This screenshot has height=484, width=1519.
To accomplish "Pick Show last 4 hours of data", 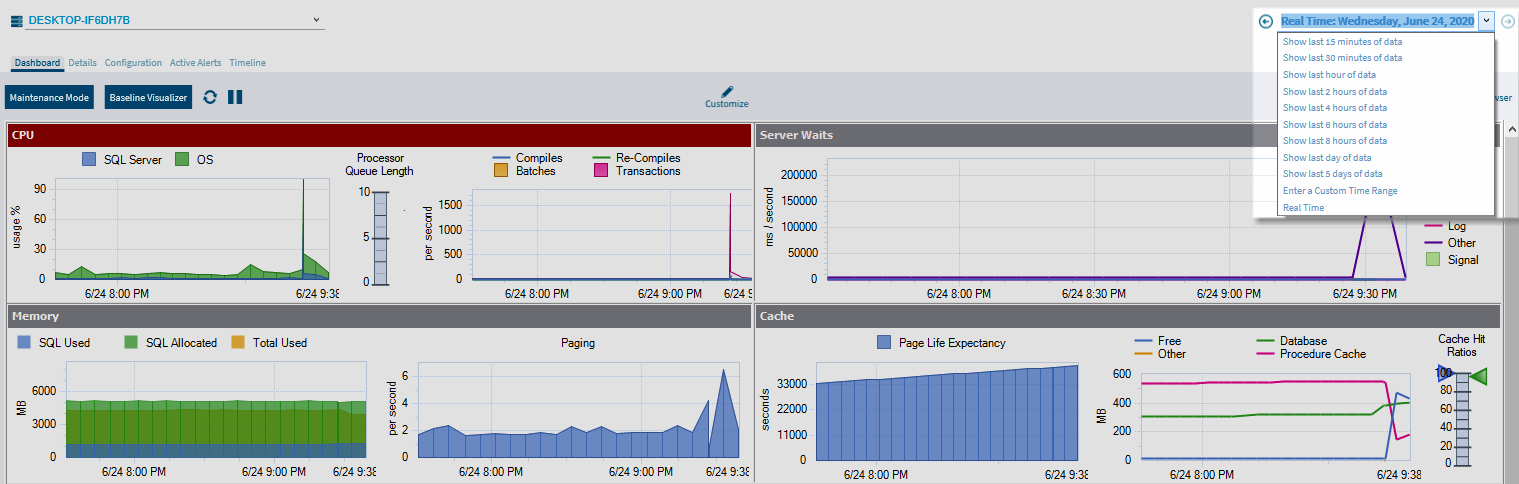I will pyautogui.click(x=1335, y=108).
